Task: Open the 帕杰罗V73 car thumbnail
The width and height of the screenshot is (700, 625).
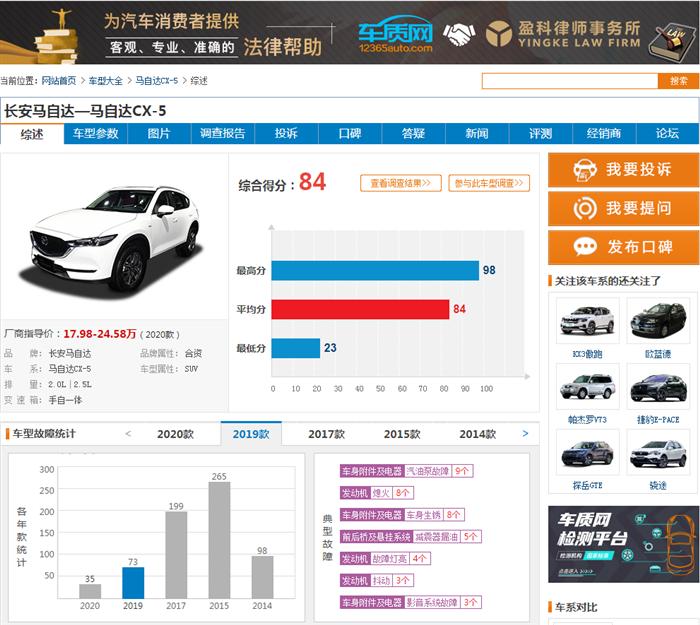Action: point(588,386)
